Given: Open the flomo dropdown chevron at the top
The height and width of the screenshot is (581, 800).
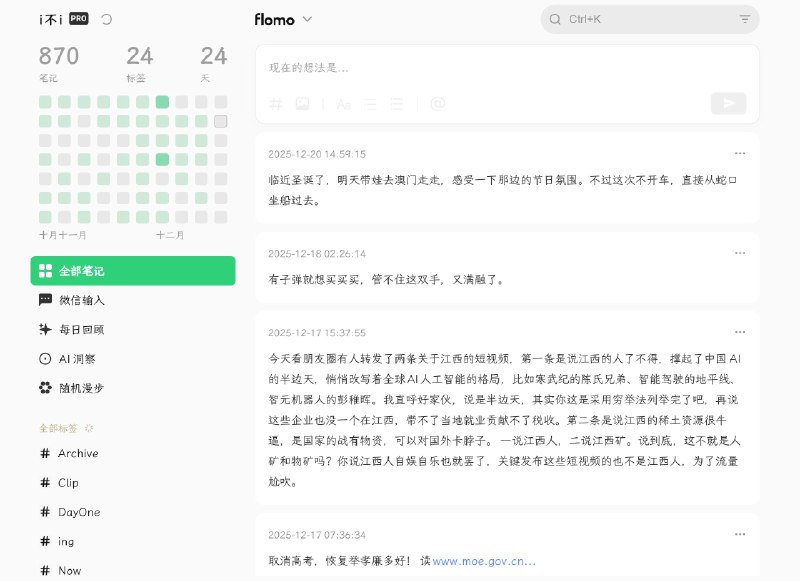Looking at the screenshot, I should tap(306, 19).
